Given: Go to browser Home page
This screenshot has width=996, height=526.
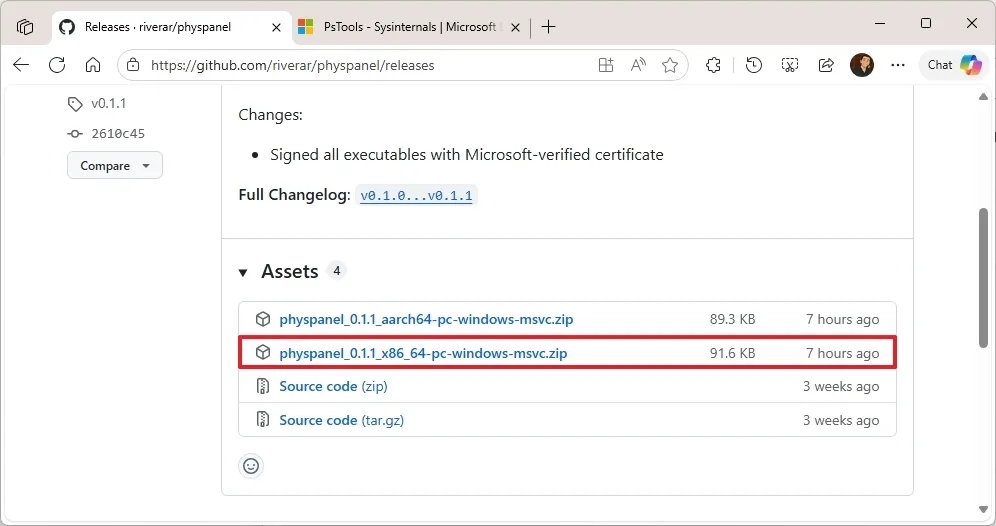Looking at the screenshot, I should point(93,65).
